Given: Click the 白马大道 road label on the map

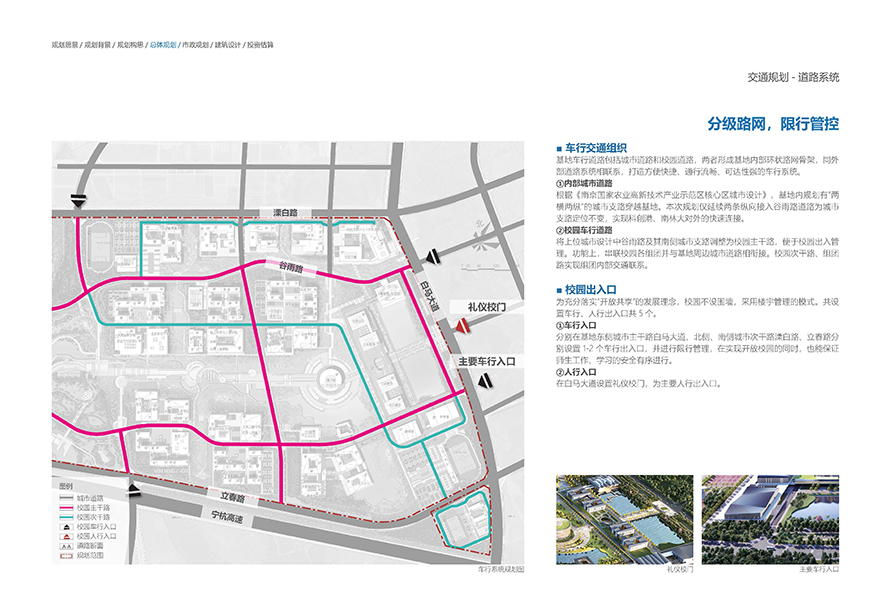Looking at the screenshot, I should coord(429,296).
